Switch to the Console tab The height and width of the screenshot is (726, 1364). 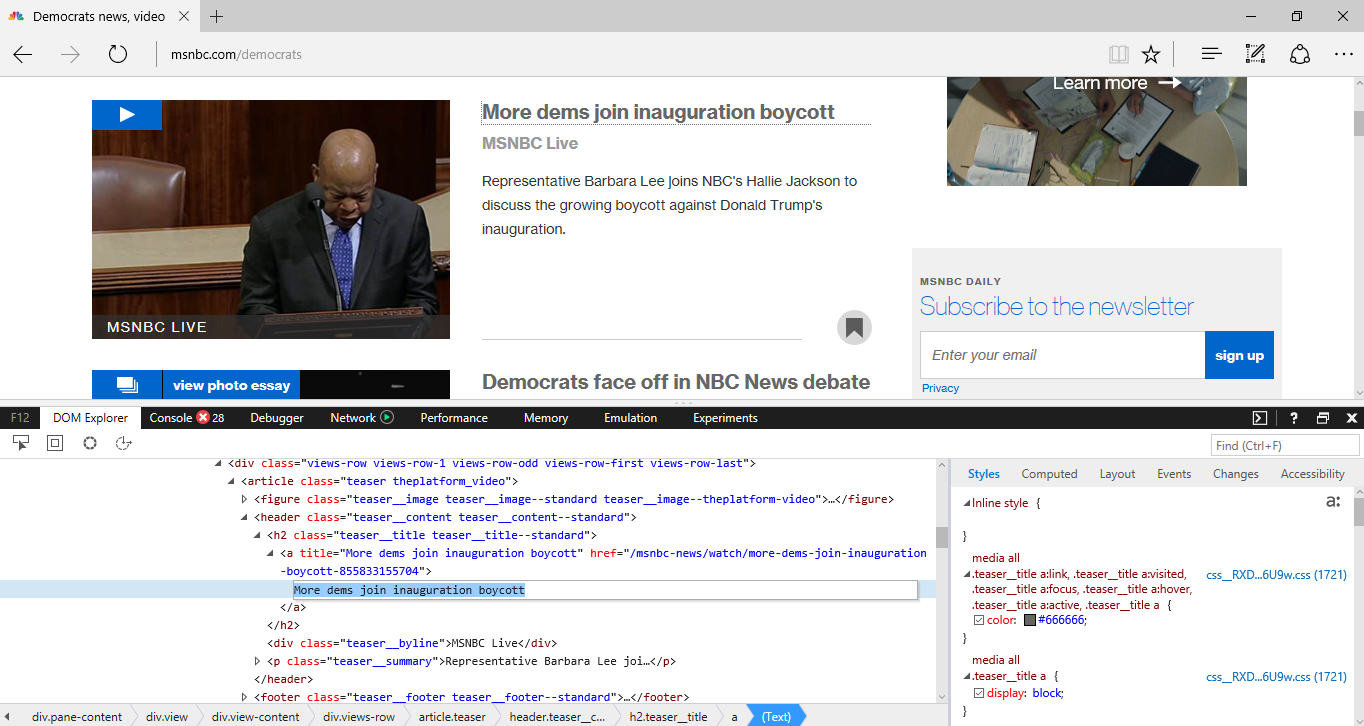click(x=186, y=418)
